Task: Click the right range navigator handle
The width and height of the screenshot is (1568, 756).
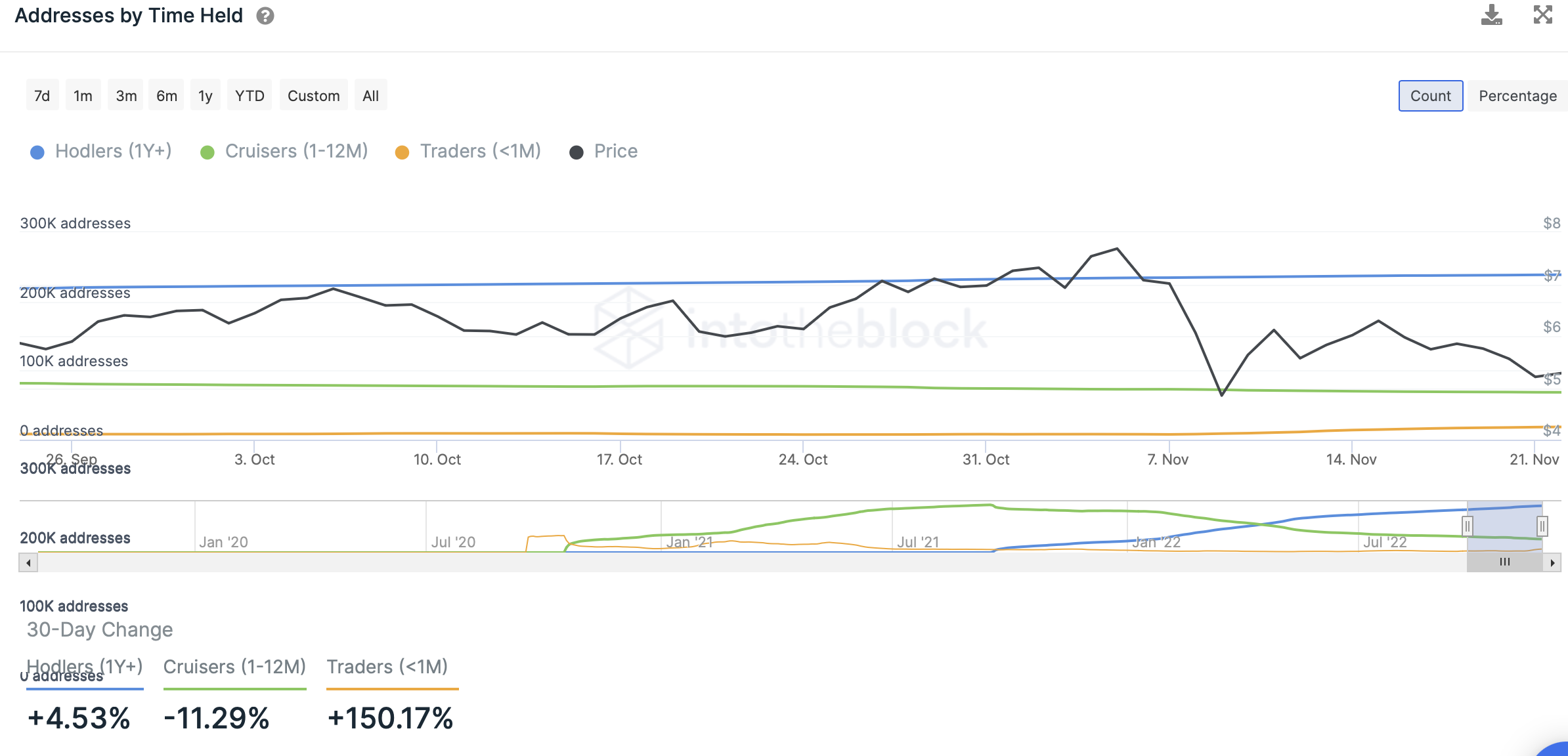Action: (x=1542, y=526)
